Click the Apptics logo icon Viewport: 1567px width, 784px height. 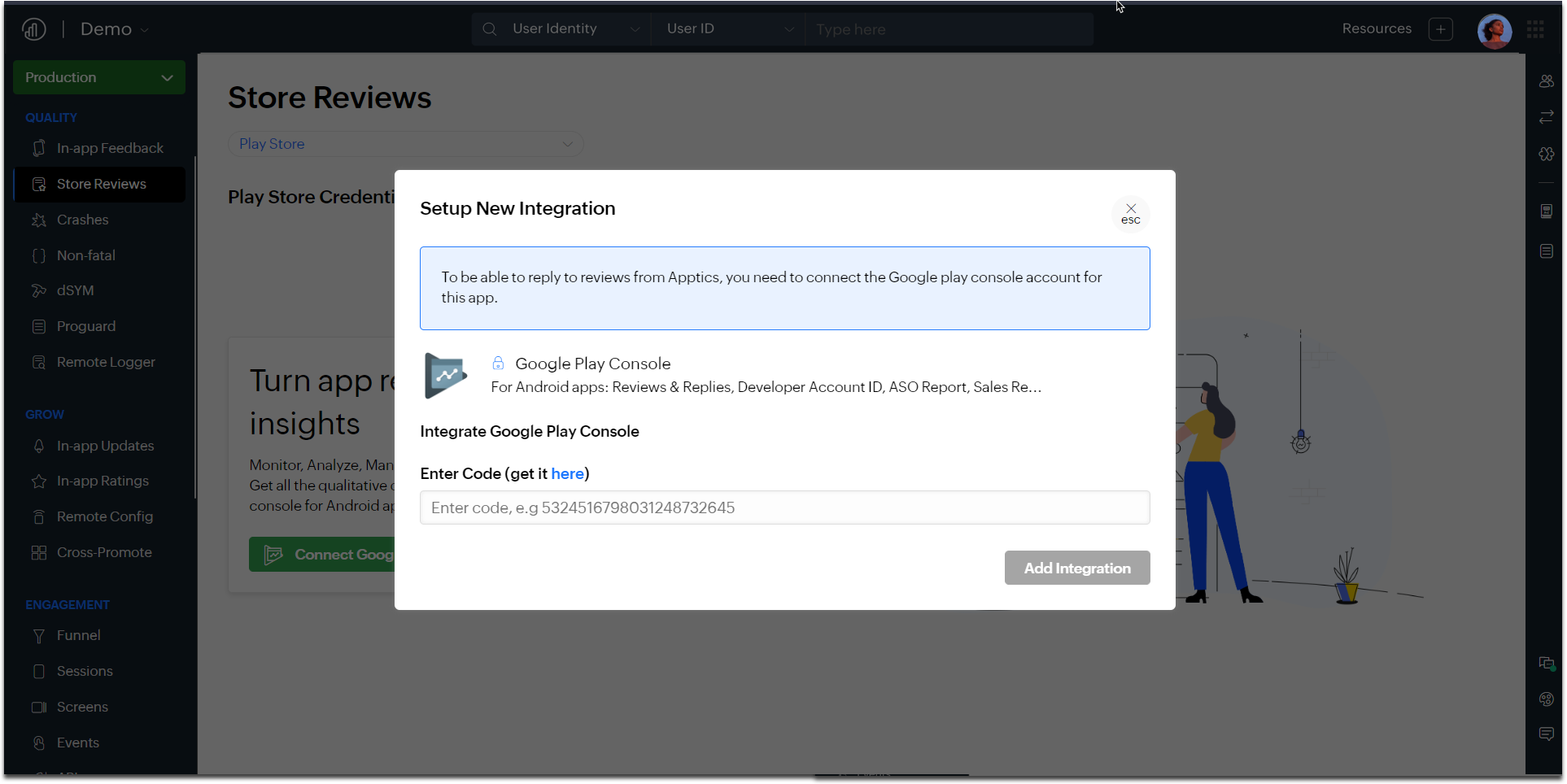coord(34,29)
